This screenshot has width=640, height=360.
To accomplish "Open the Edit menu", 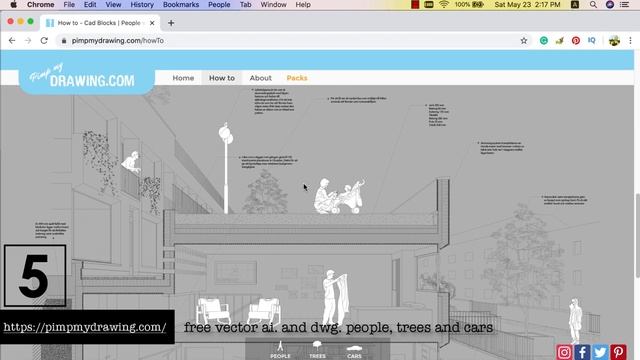I will click(90, 4).
